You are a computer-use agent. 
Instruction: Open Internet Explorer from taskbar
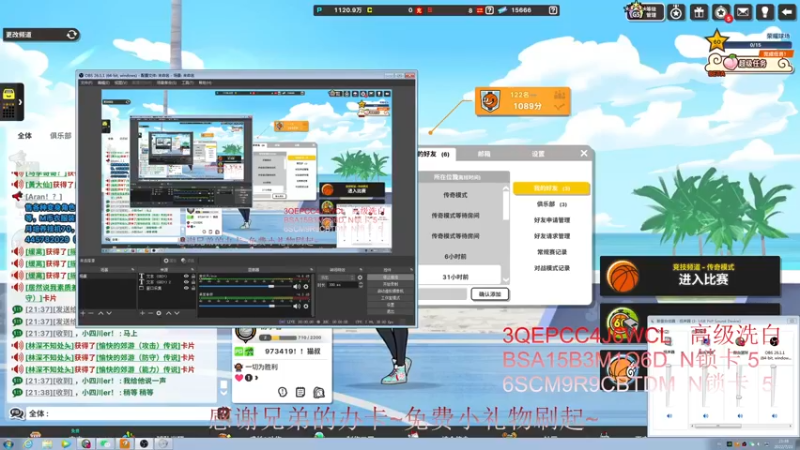[27, 443]
